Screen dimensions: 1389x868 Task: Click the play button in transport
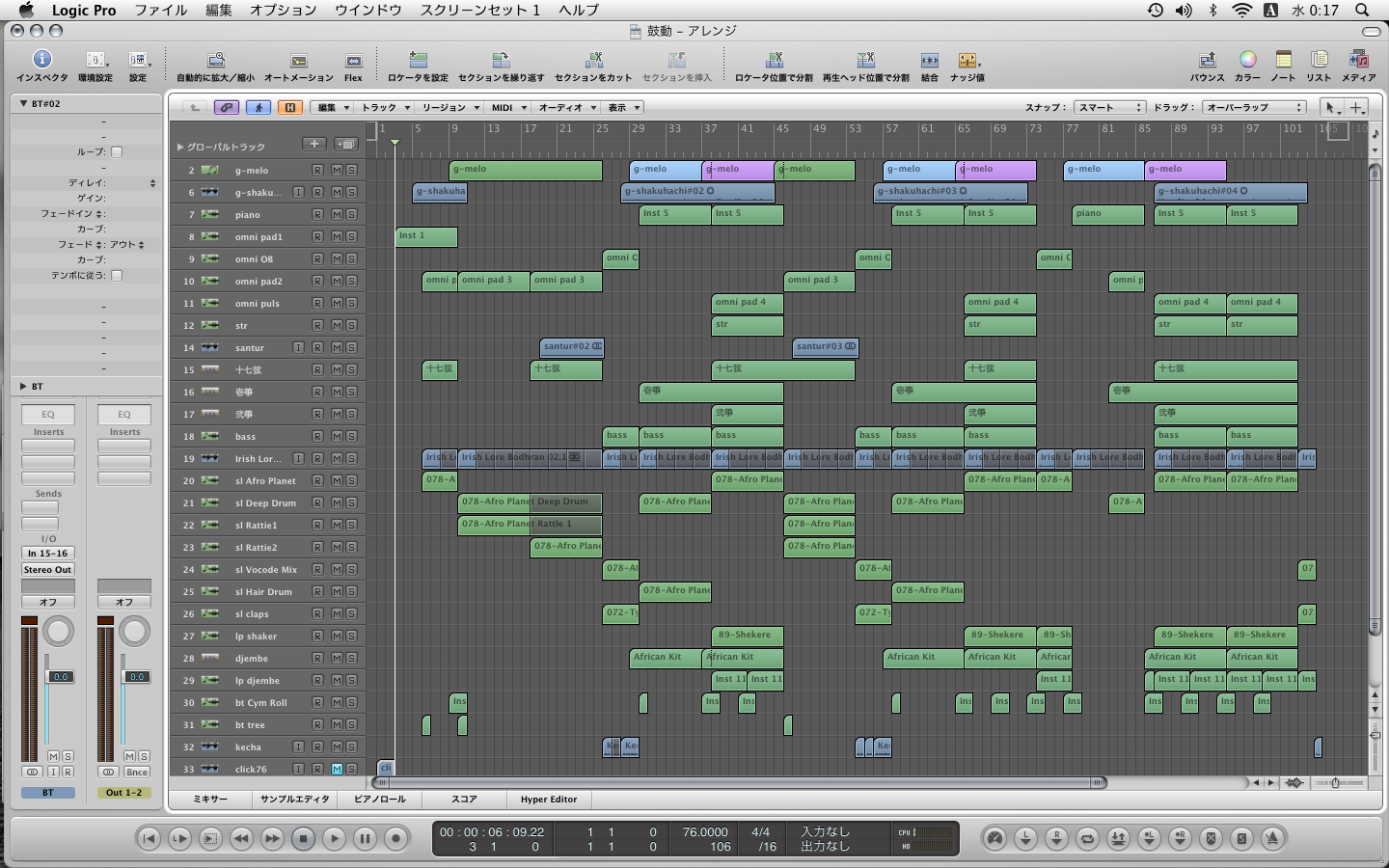click(334, 838)
